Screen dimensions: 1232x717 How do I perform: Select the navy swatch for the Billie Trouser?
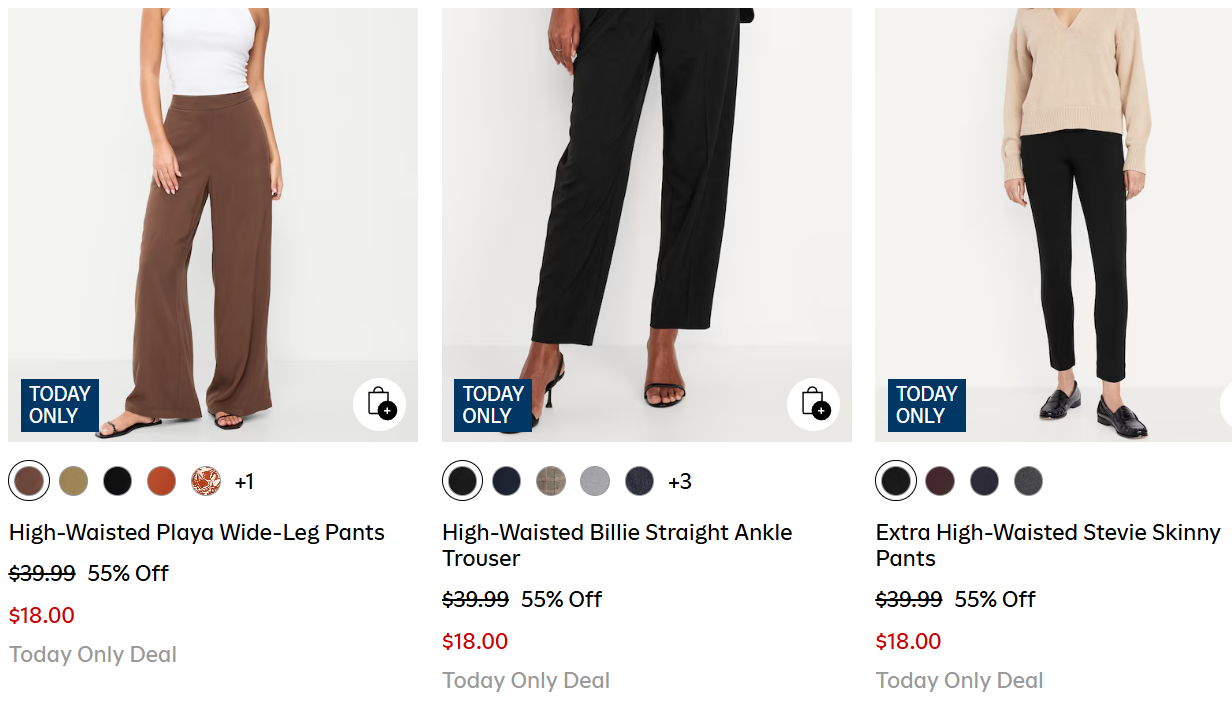pyautogui.click(x=506, y=480)
